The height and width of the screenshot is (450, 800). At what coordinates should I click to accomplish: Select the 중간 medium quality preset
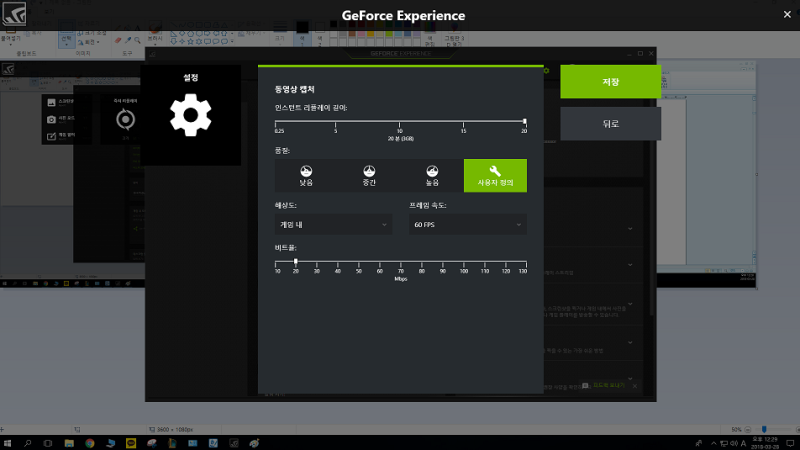pyautogui.click(x=369, y=176)
